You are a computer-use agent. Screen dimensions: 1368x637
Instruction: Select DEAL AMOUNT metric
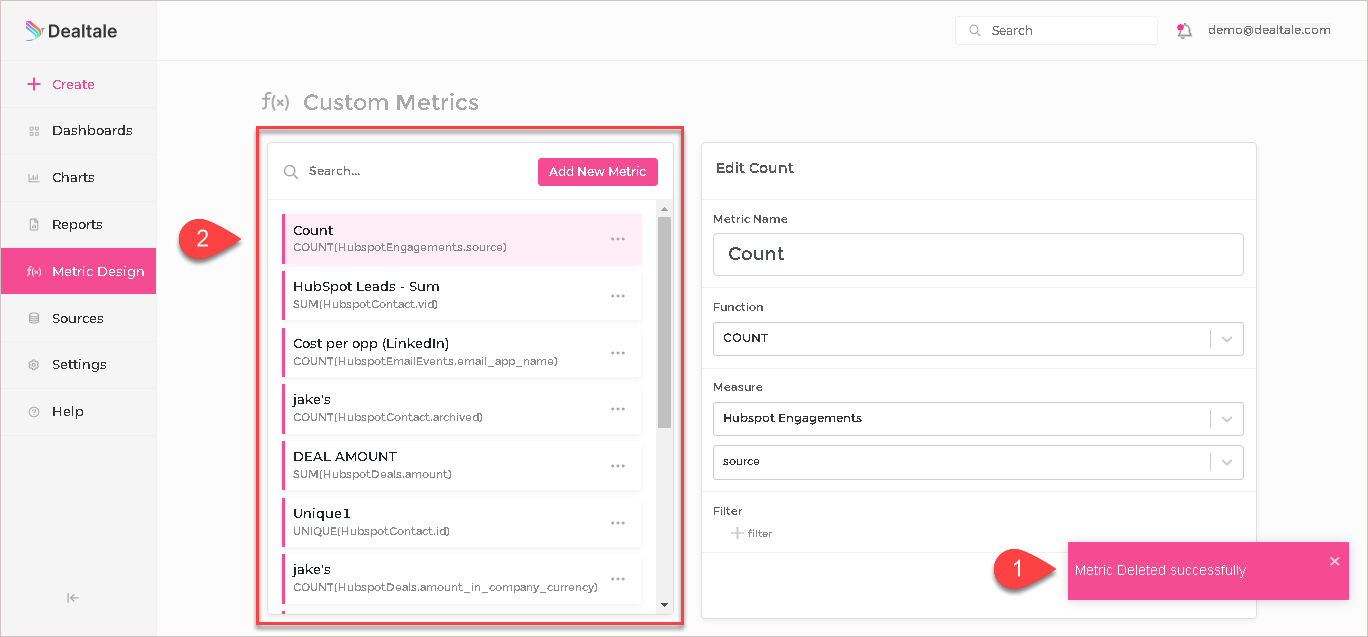461,465
